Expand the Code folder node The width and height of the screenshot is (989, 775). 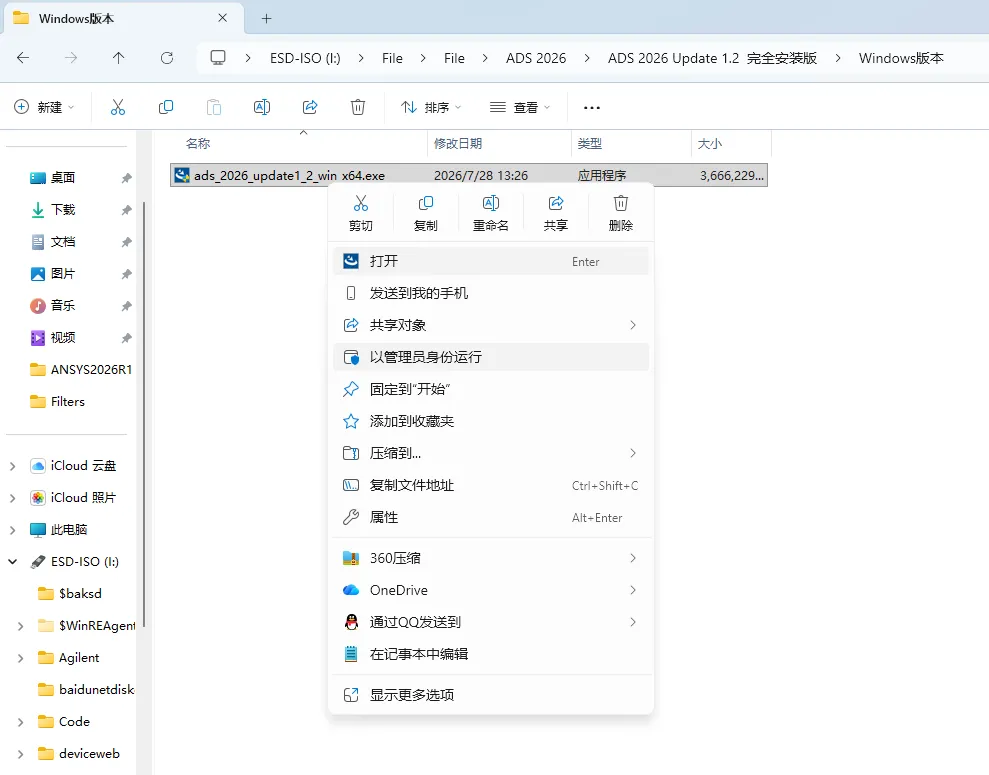[x=20, y=722]
